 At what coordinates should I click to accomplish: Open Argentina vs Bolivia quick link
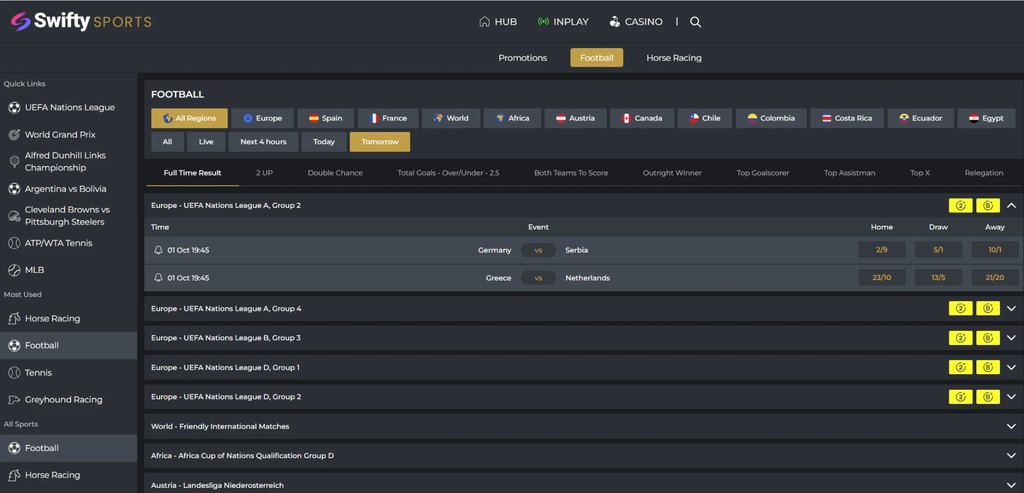pos(69,189)
